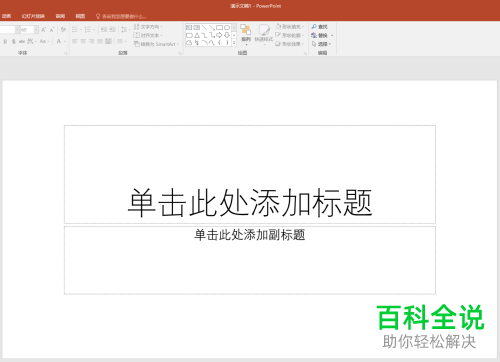
Task: Select Right Brace shape
Action: point(227,43)
